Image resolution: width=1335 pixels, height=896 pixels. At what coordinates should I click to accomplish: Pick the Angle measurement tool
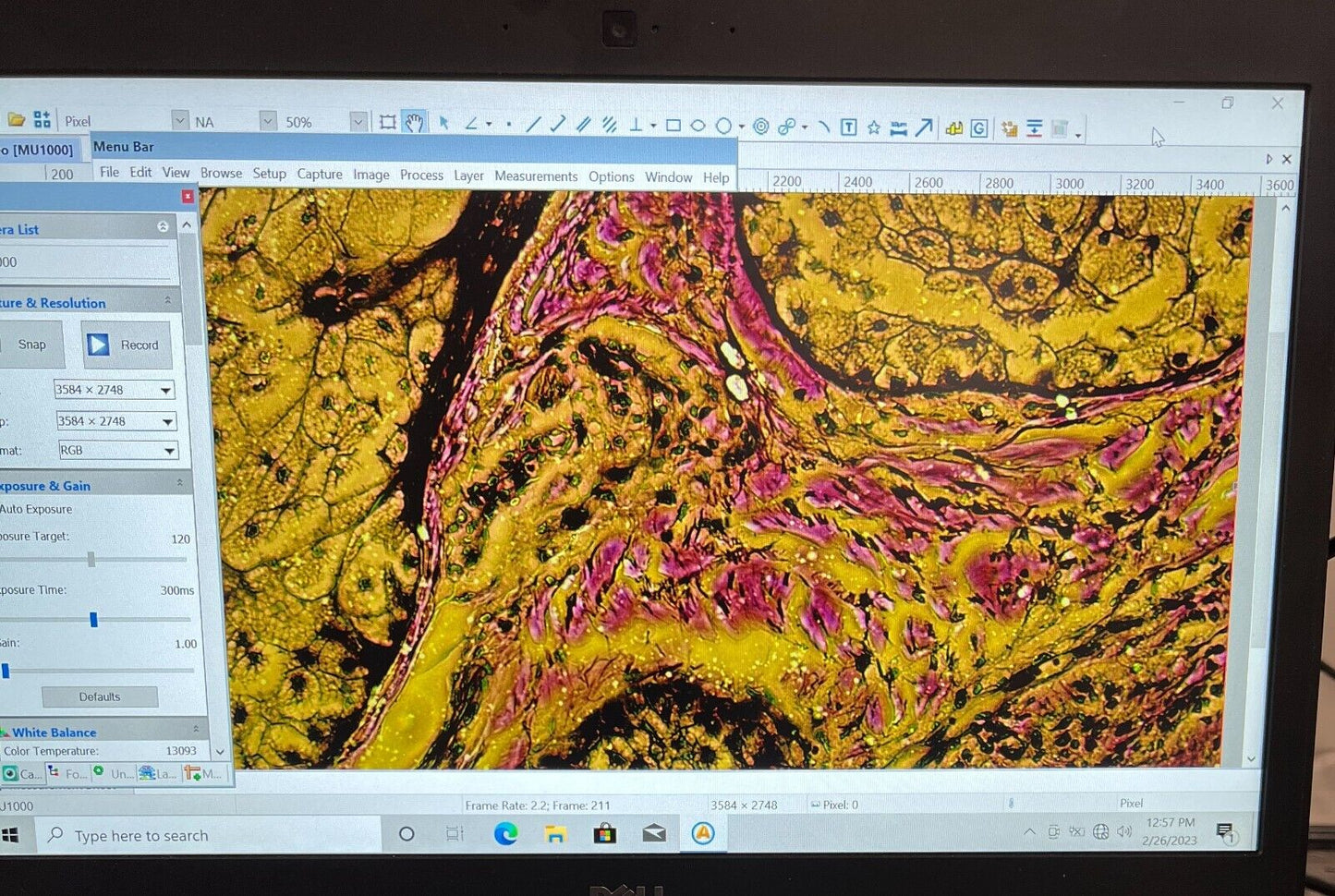coord(471,123)
